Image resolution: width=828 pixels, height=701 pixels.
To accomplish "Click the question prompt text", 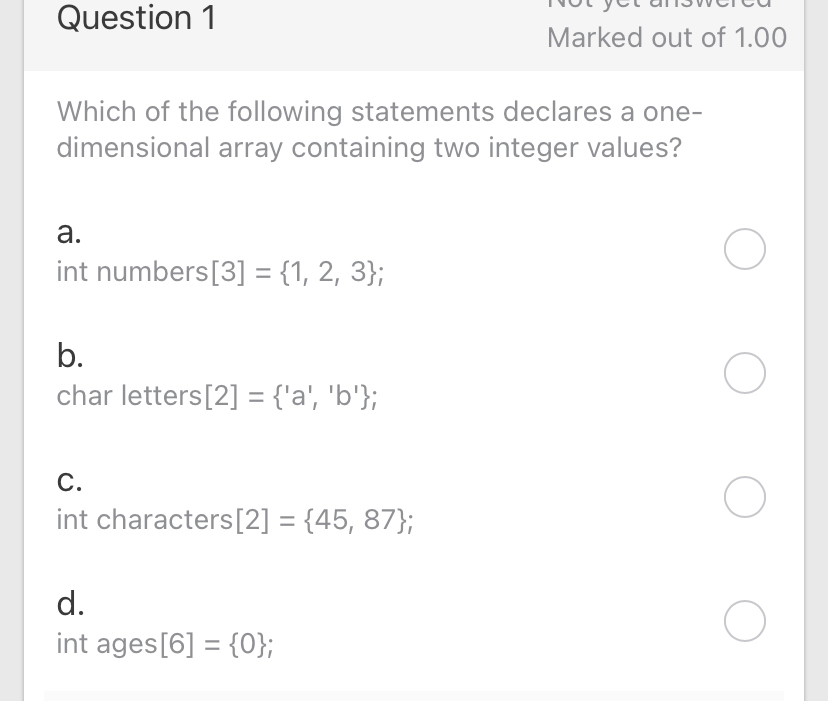I will click(x=380, y=130).
